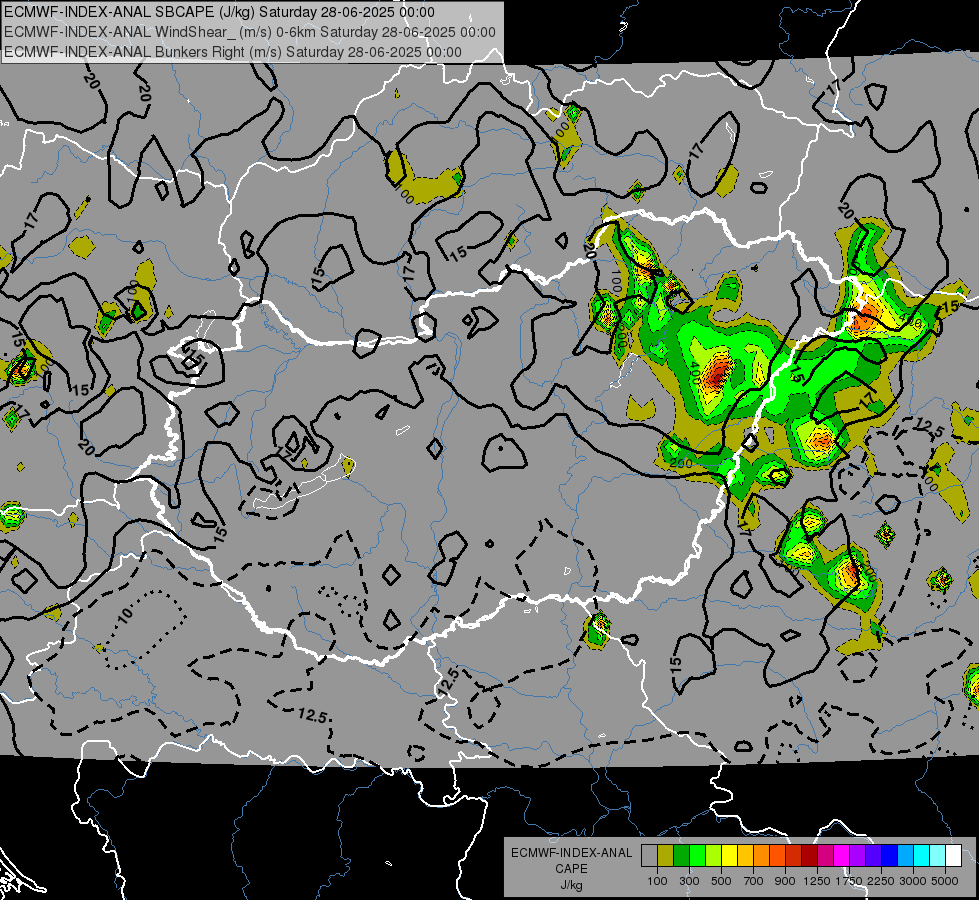
Task: Select the dark green swatch in the legend
Action: (681, 856)
